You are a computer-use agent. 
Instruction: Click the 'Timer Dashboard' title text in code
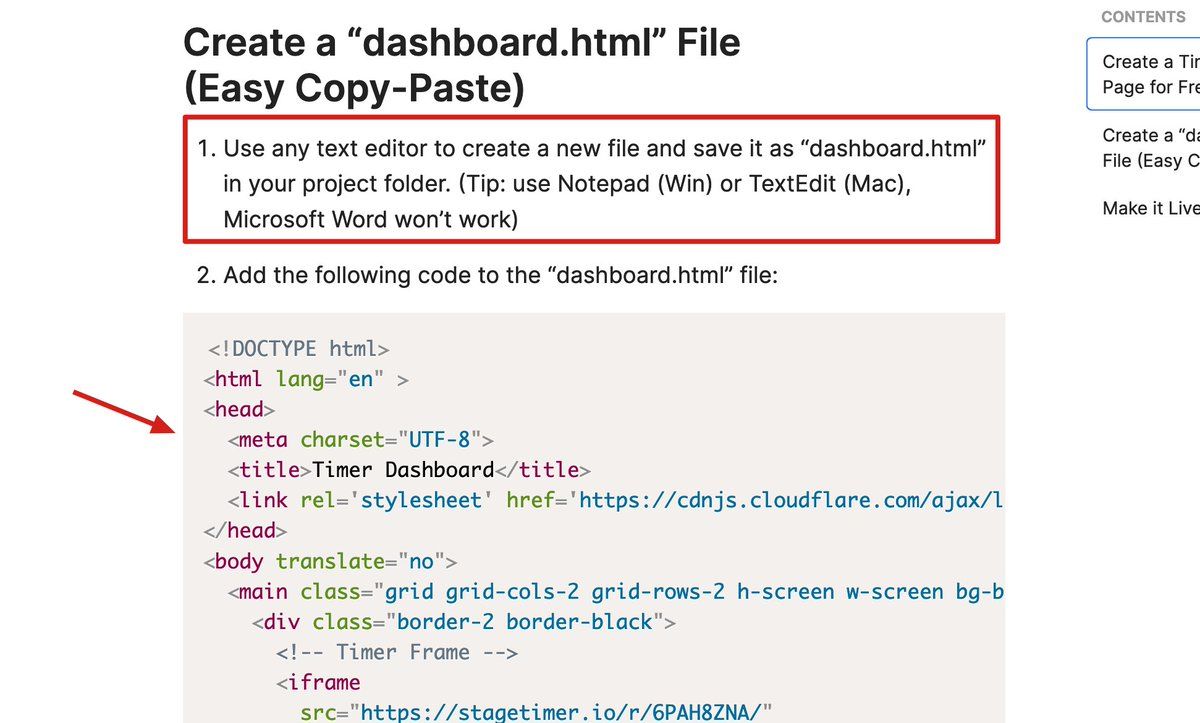(x=403, y=470)
